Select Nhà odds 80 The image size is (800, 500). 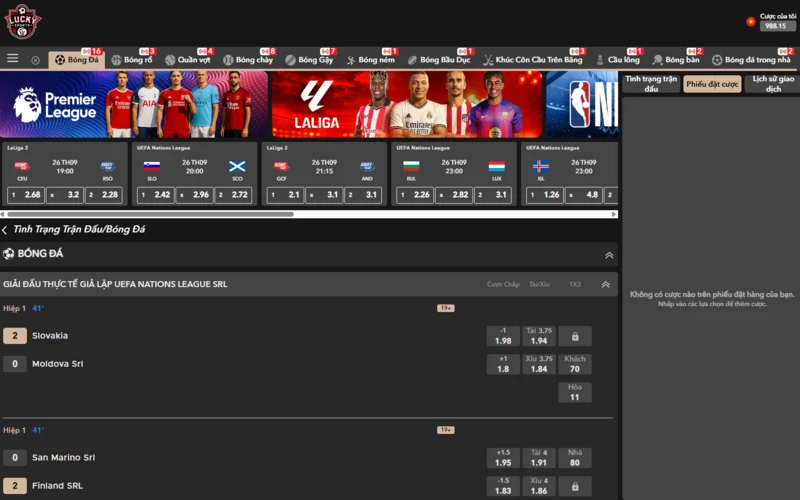pos(575,458)
